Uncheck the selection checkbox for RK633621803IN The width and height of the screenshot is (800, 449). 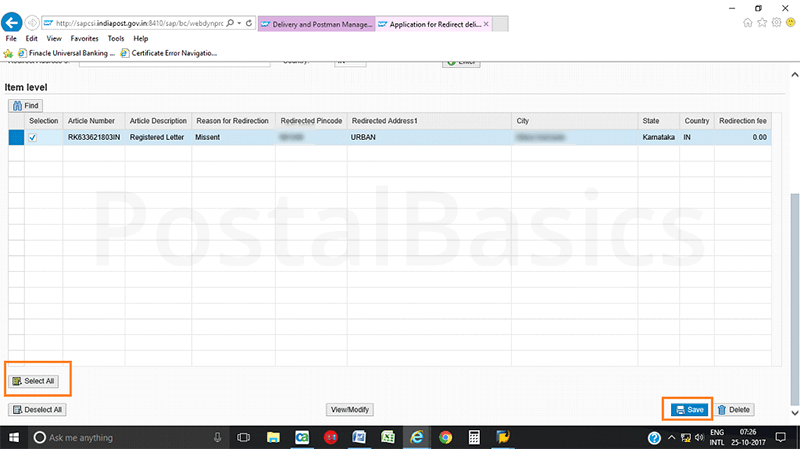(x=32, y=137)
